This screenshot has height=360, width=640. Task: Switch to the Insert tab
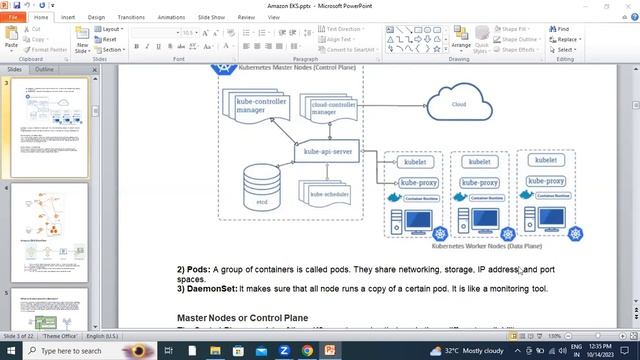point(68,18)
